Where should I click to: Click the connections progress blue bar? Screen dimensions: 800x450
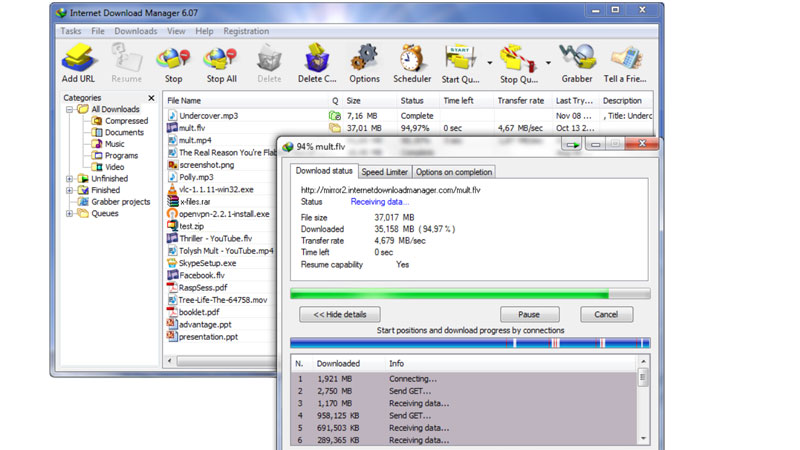click(x=470, y=343)
